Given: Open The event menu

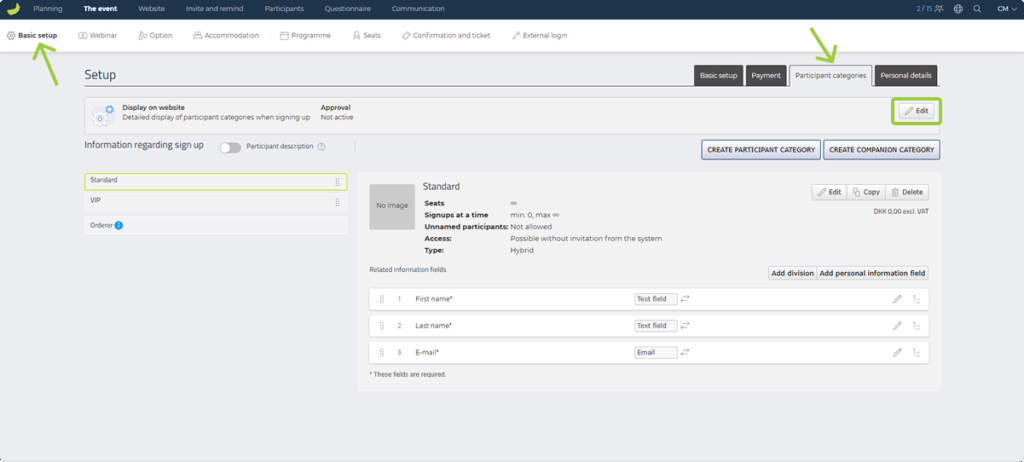Looking at the screenshot, I should coord(101,8).
